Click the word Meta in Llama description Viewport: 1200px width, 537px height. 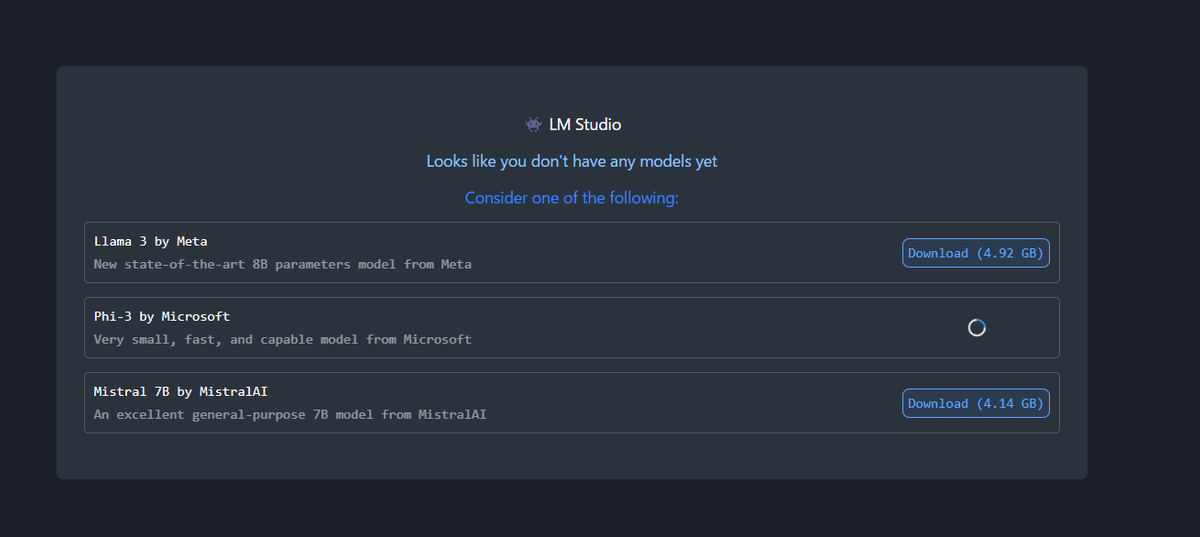(456, 265)
